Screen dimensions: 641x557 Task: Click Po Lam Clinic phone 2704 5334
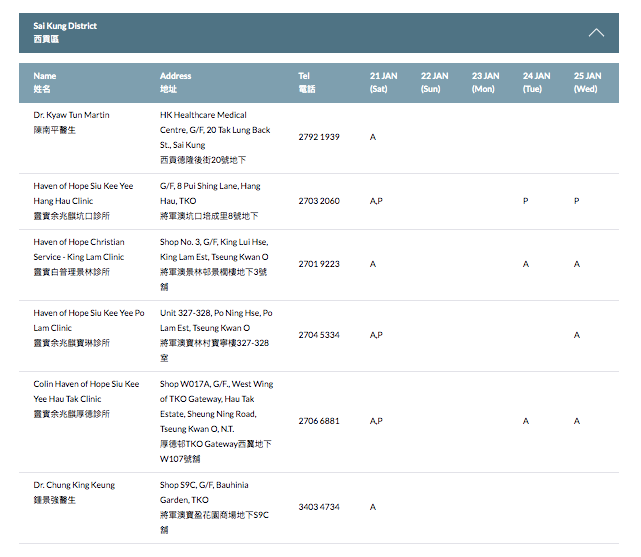point(319,335)
